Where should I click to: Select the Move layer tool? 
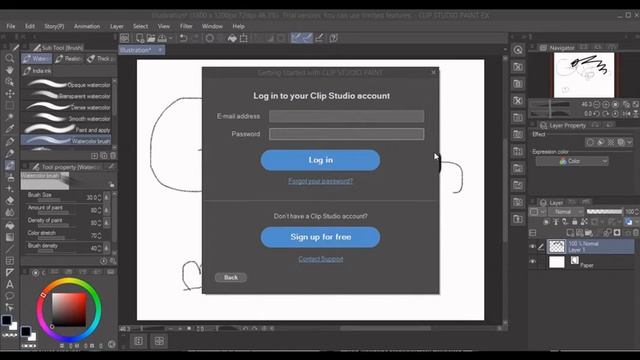10,94
